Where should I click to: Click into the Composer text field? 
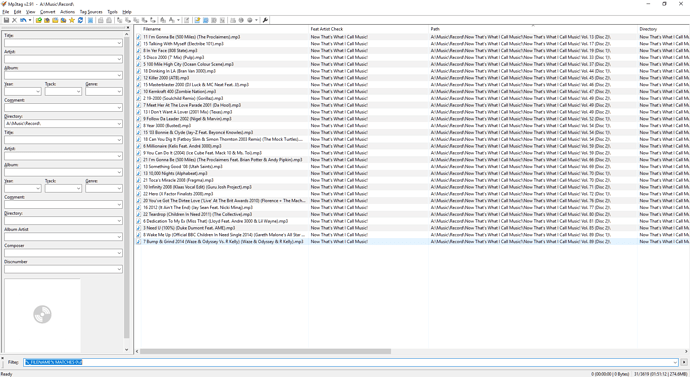[60, 253]
